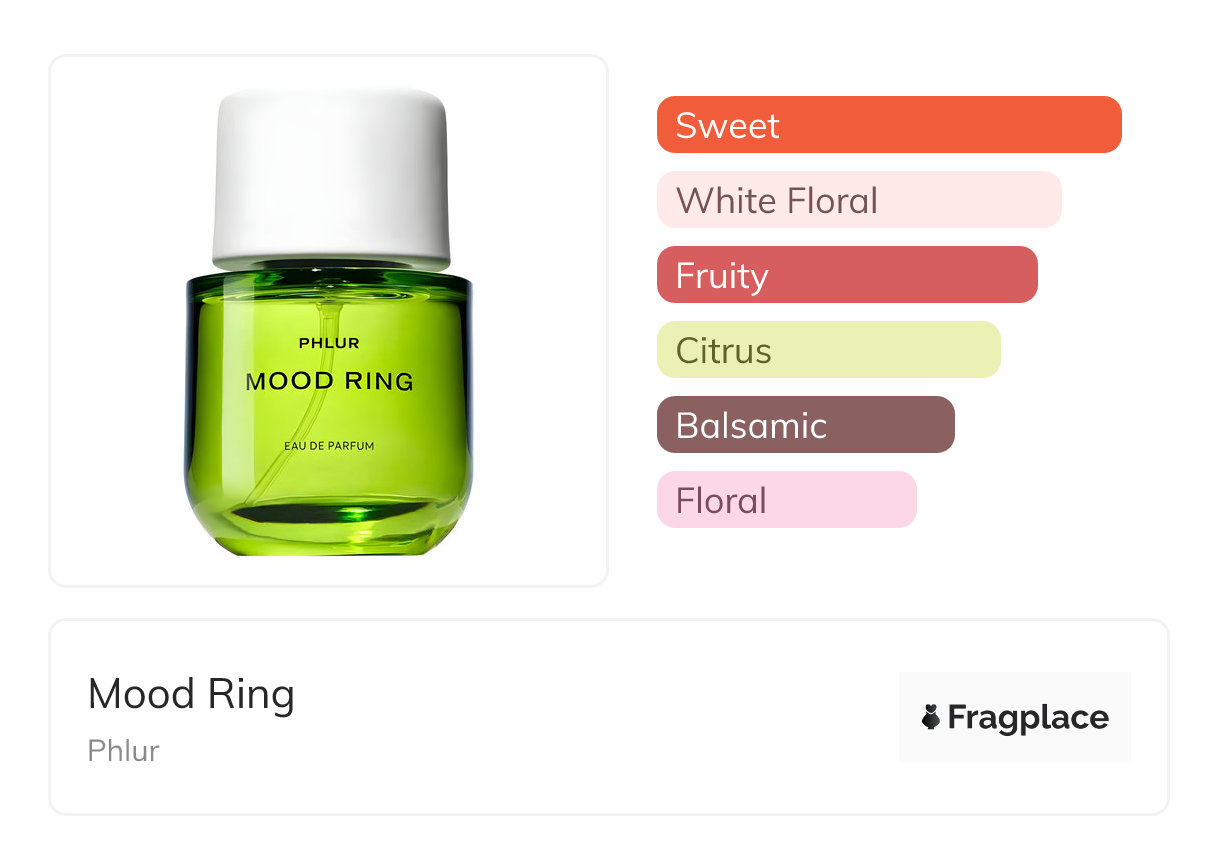Select the pink Floral accord bar
The width and height of the screenshot is (1218, 864).
coord(786,500)
